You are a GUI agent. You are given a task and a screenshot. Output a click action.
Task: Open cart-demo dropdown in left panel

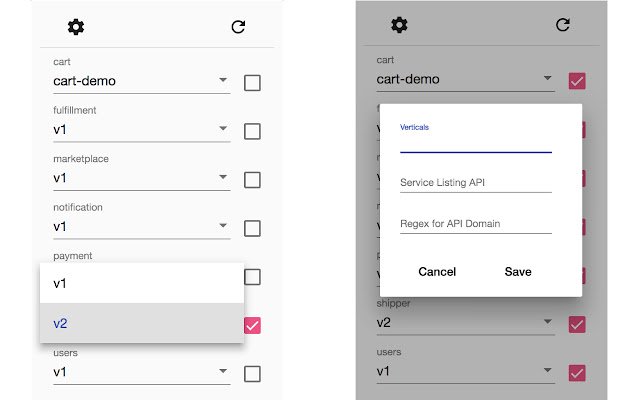142,81
